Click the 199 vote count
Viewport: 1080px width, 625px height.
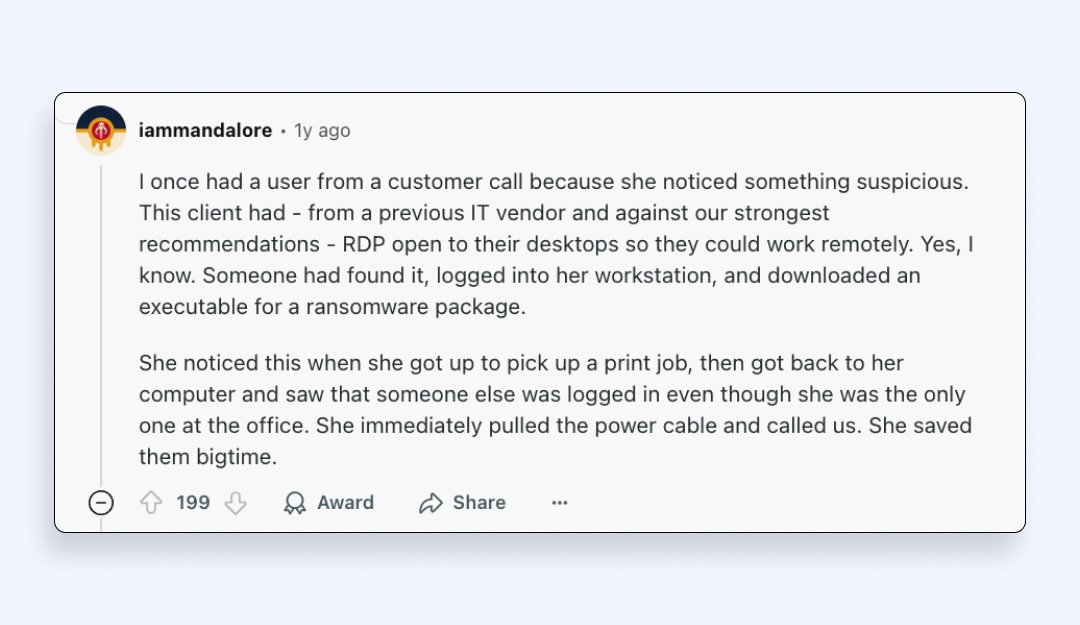(x=193, y=502)
